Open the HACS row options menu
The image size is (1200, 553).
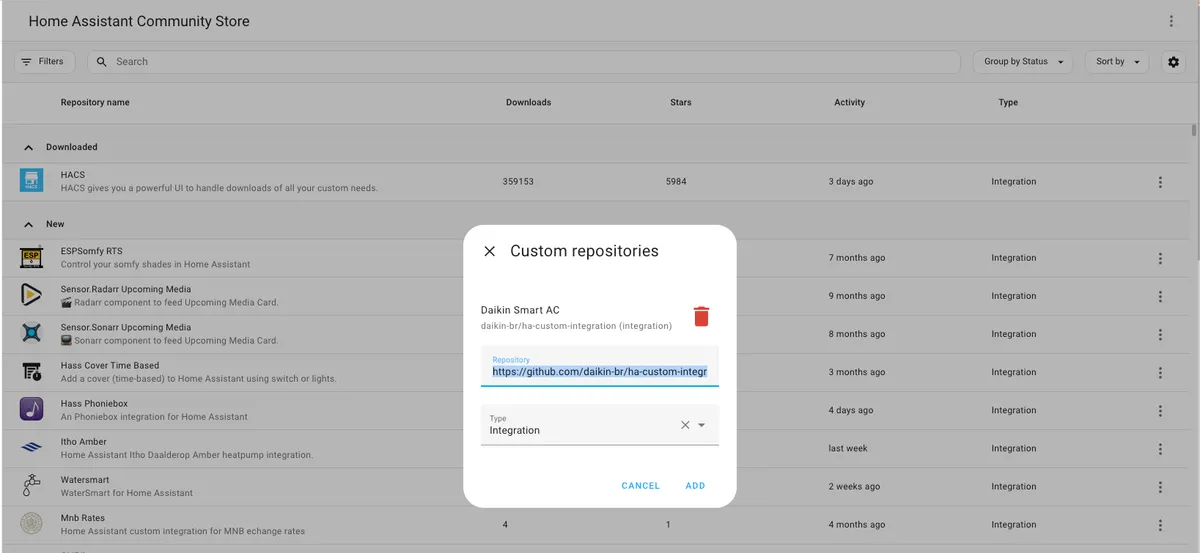tap(1160, 182)
